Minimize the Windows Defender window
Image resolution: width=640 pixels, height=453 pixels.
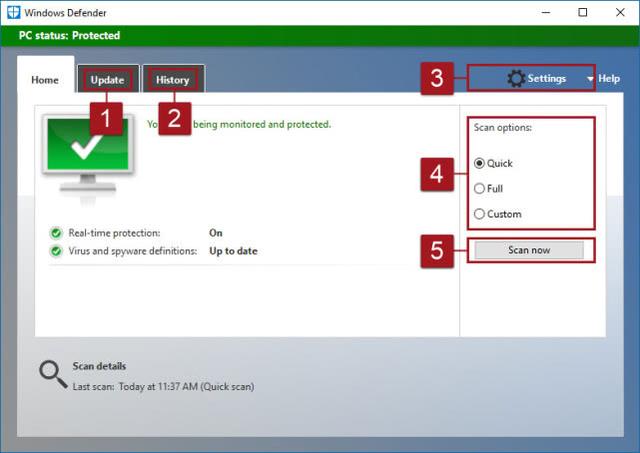click(546, 12)
